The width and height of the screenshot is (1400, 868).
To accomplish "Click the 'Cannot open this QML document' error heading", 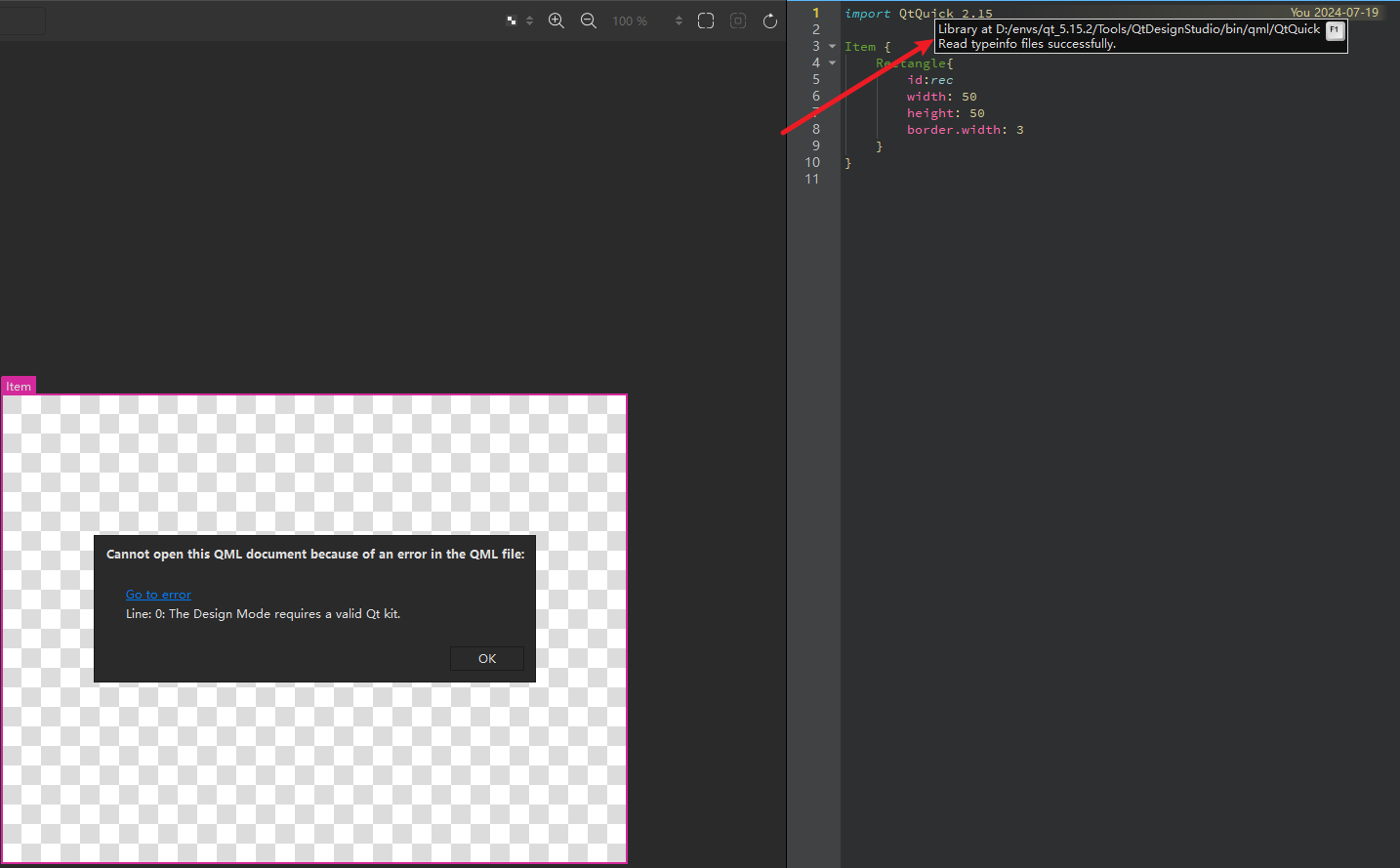I will (x=315, y=554).
